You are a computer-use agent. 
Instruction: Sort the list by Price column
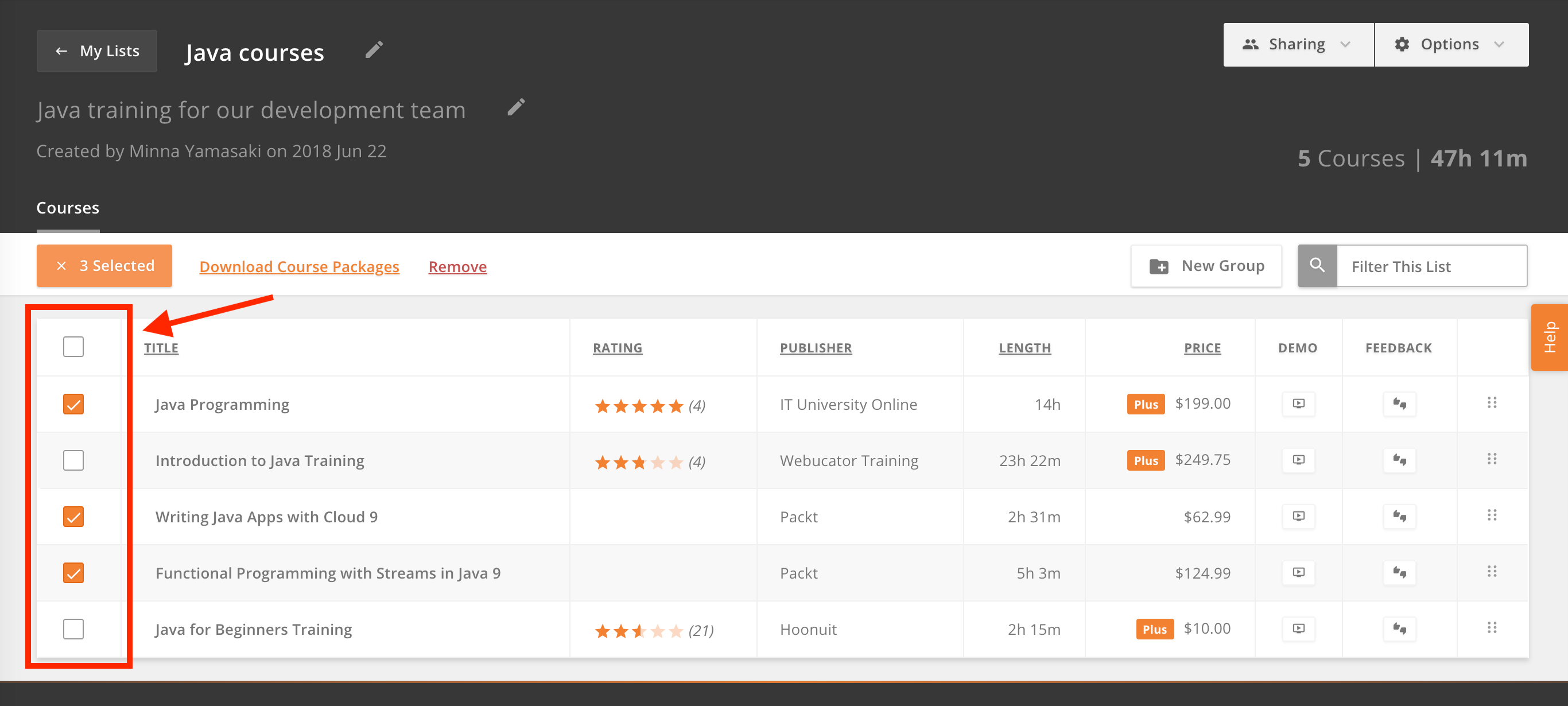[1202, 348]
